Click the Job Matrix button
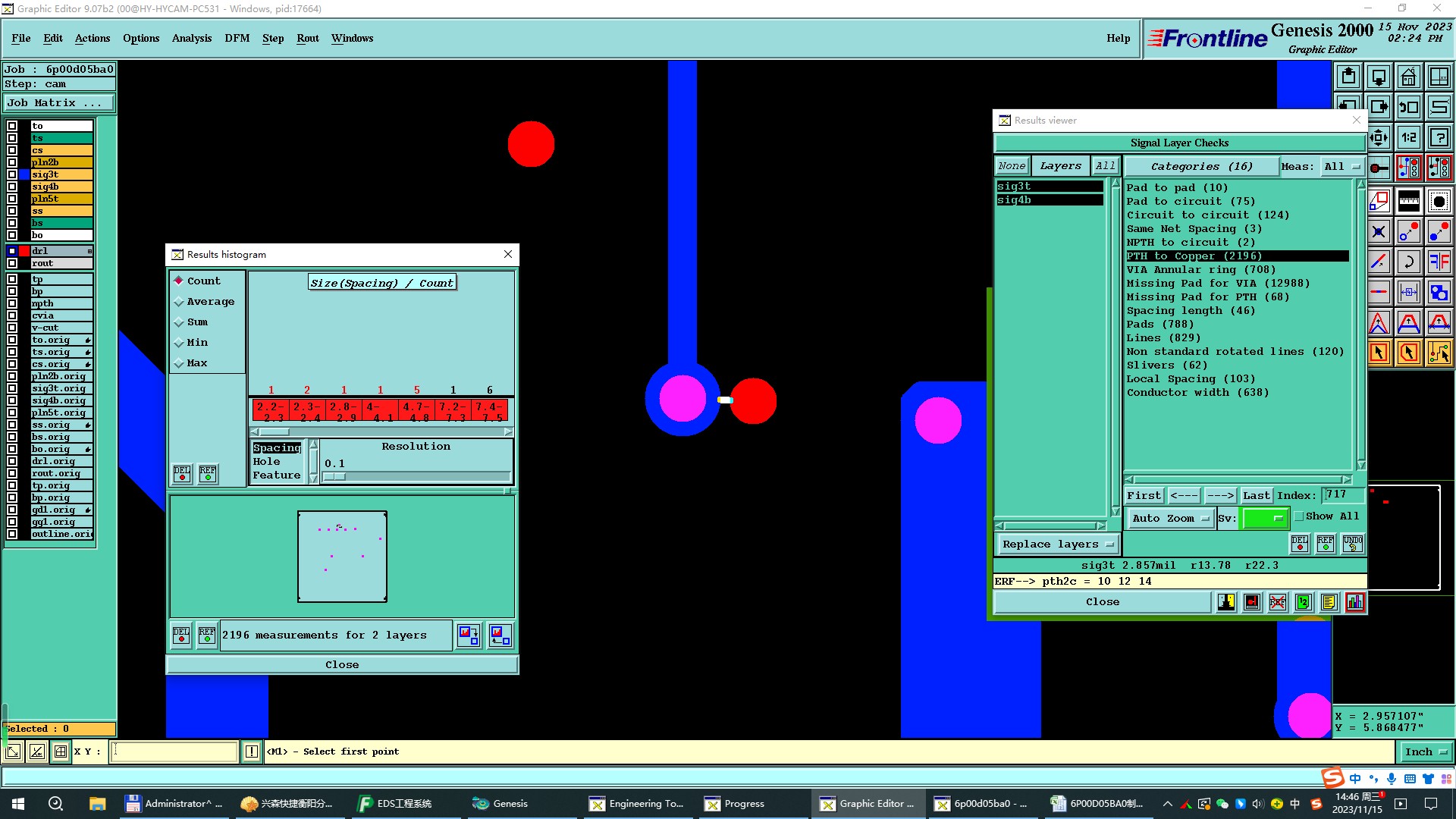This screenshot has width=1456, height=819. point(59,103)
